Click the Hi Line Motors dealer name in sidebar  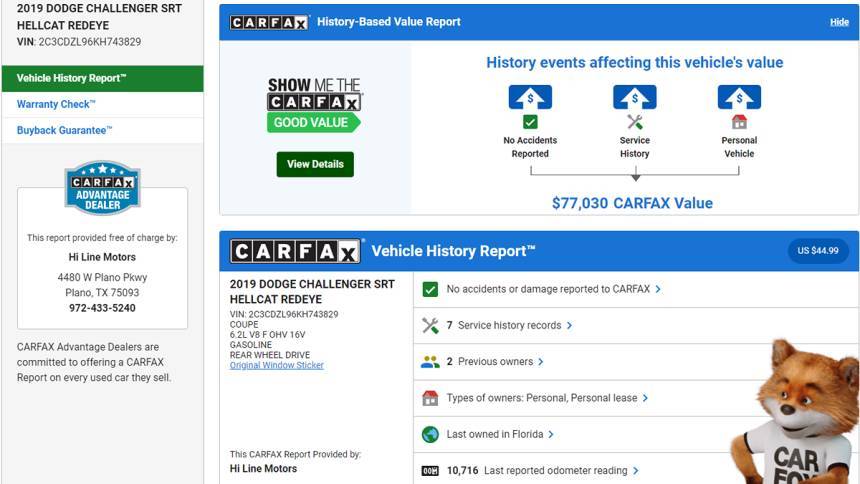pyautogui.click(x=102, y=257)
